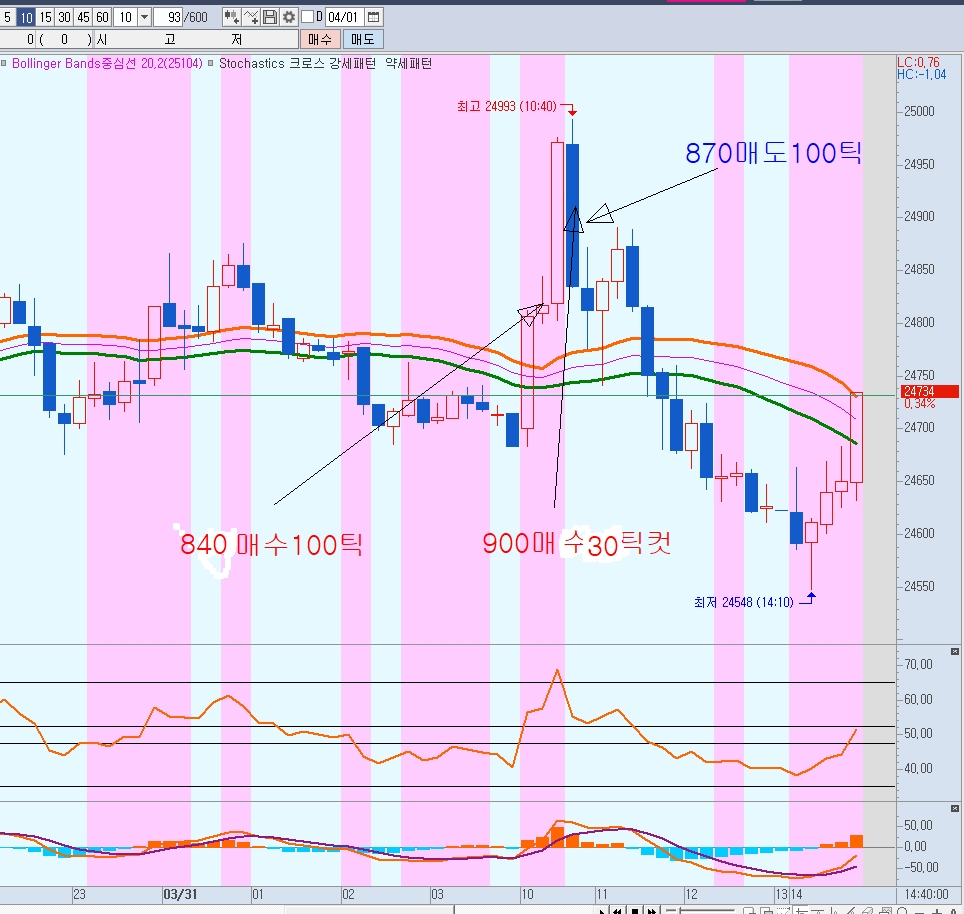964x914 pixels.
Task: Switch to the 30-minute interval button
Action: coord(64,17)
